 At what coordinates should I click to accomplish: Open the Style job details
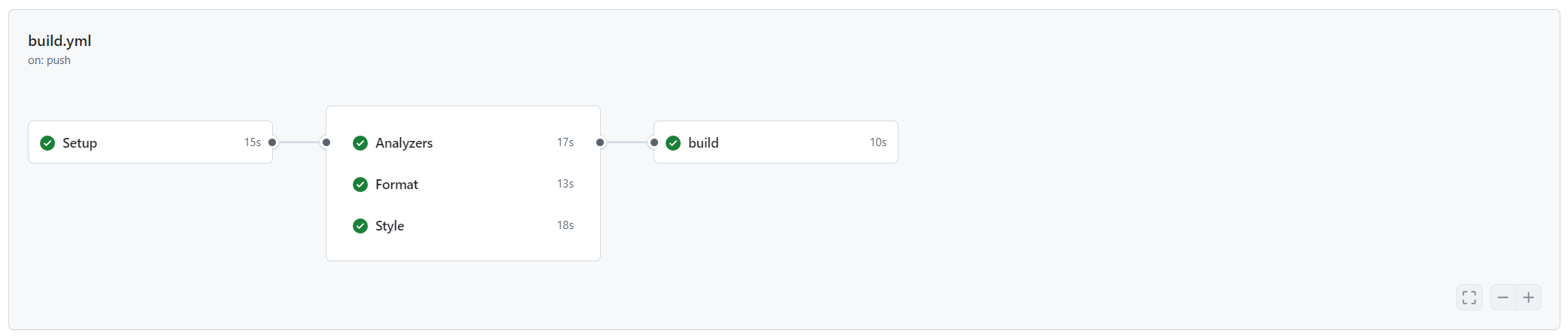point(463,225)
